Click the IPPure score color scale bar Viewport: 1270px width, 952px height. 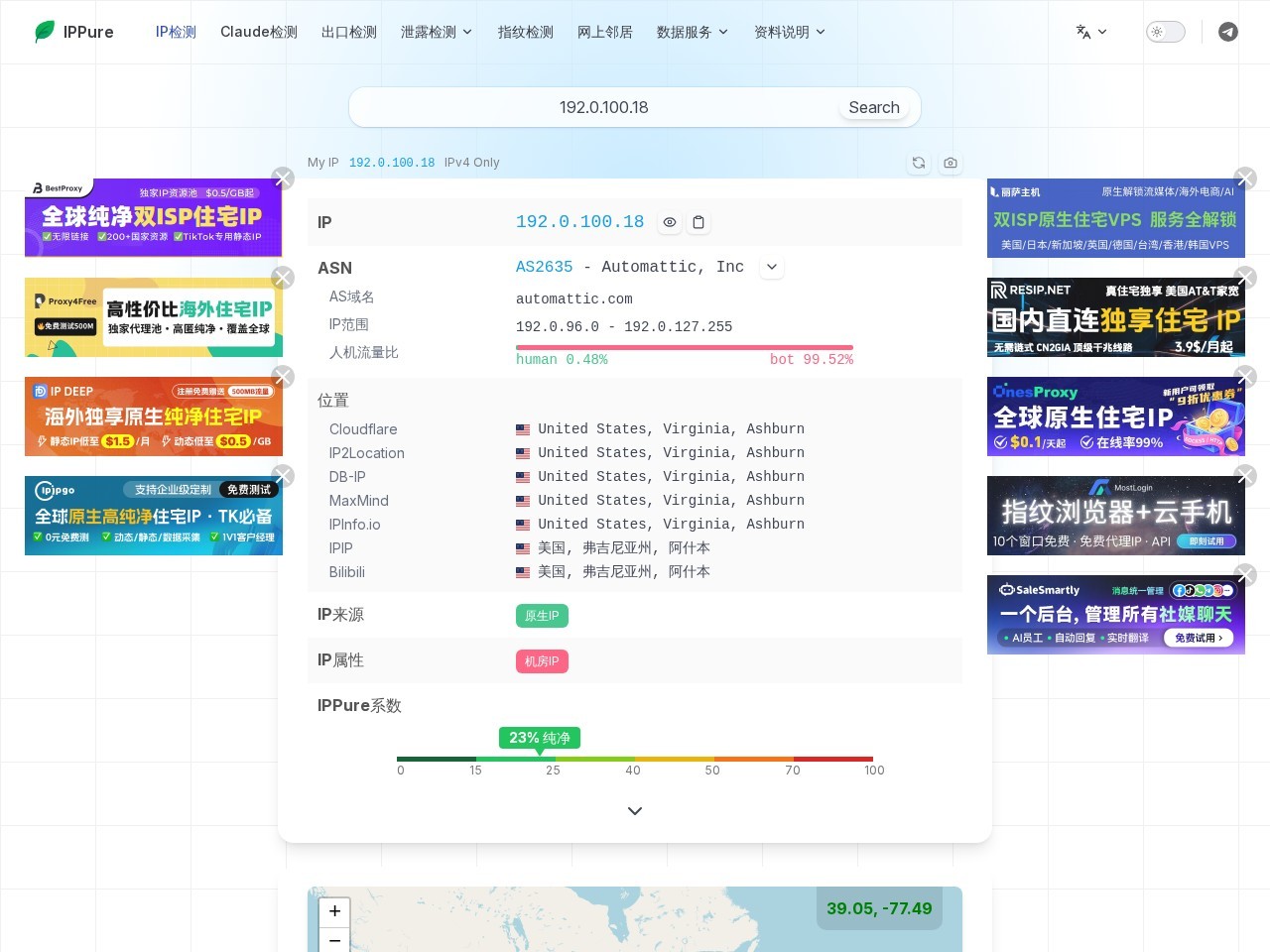[635, 759]
